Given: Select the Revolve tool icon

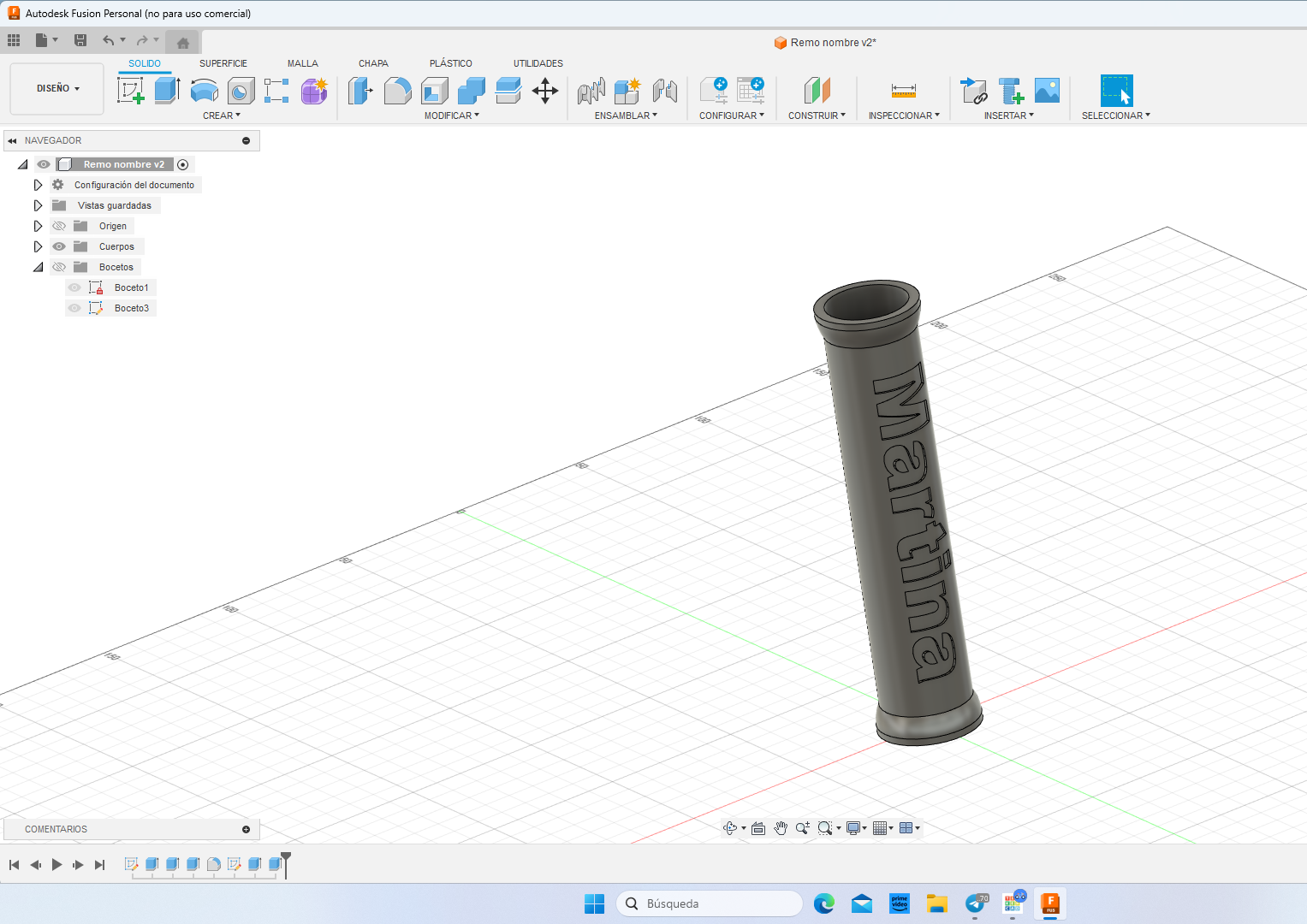Looking at the screenshot, I should pos(204,91).
